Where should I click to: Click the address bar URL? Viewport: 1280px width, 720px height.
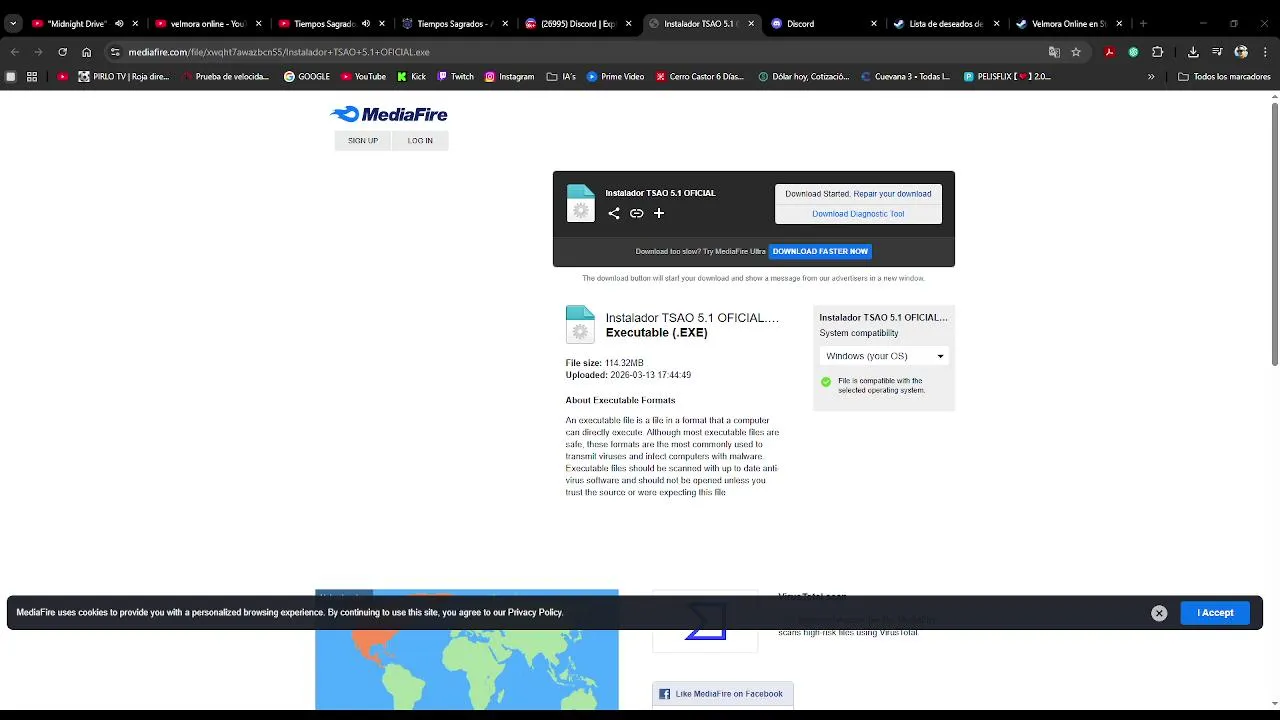[279, 52]
